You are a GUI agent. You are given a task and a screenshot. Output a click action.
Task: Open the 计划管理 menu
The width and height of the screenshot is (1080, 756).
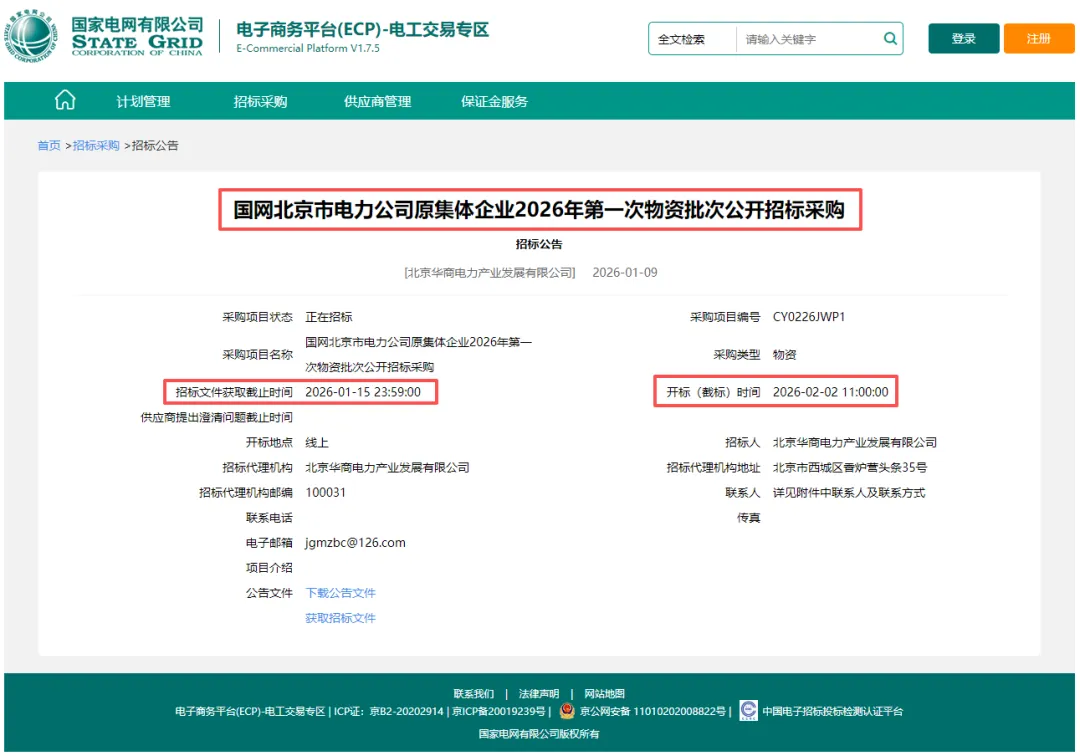143,102
